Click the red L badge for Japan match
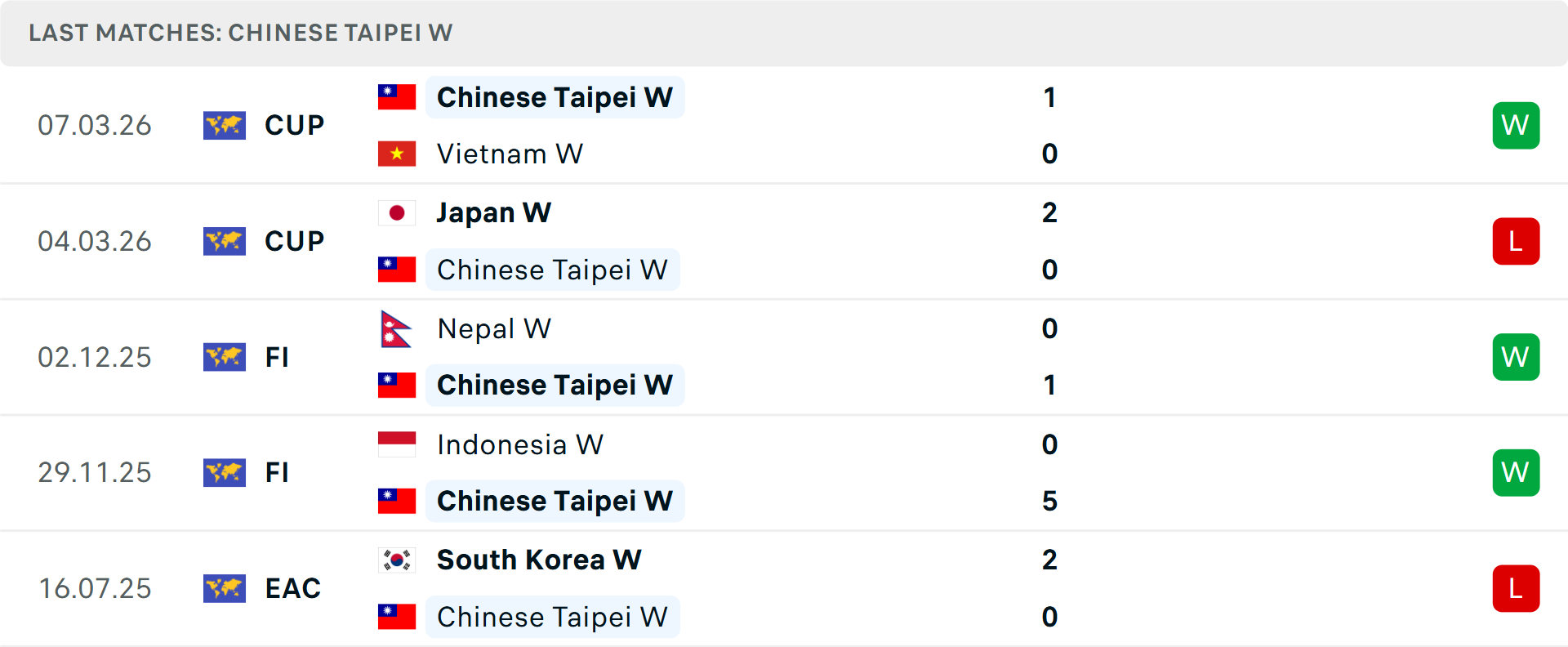Viewport: 1568px width, 647px height. pyautogui.click(x=1516, y=242)
